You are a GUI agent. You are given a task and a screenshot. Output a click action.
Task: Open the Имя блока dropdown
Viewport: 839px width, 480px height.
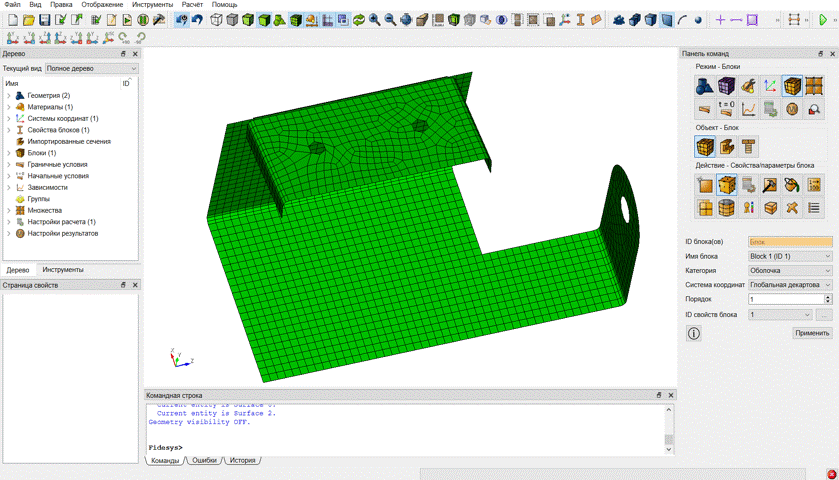790,256
